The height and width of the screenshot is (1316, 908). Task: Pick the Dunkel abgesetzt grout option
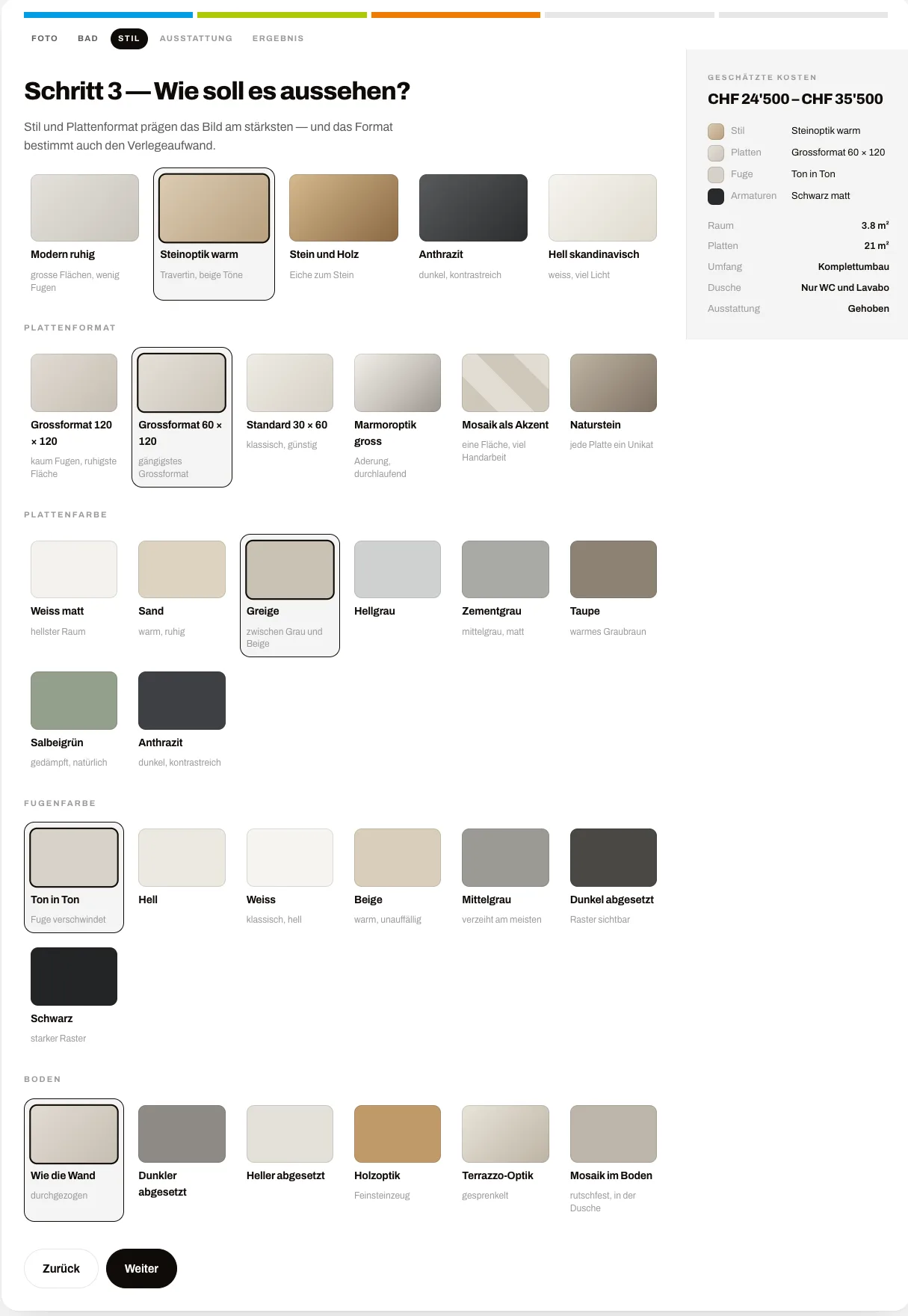(x=614, y=877)
